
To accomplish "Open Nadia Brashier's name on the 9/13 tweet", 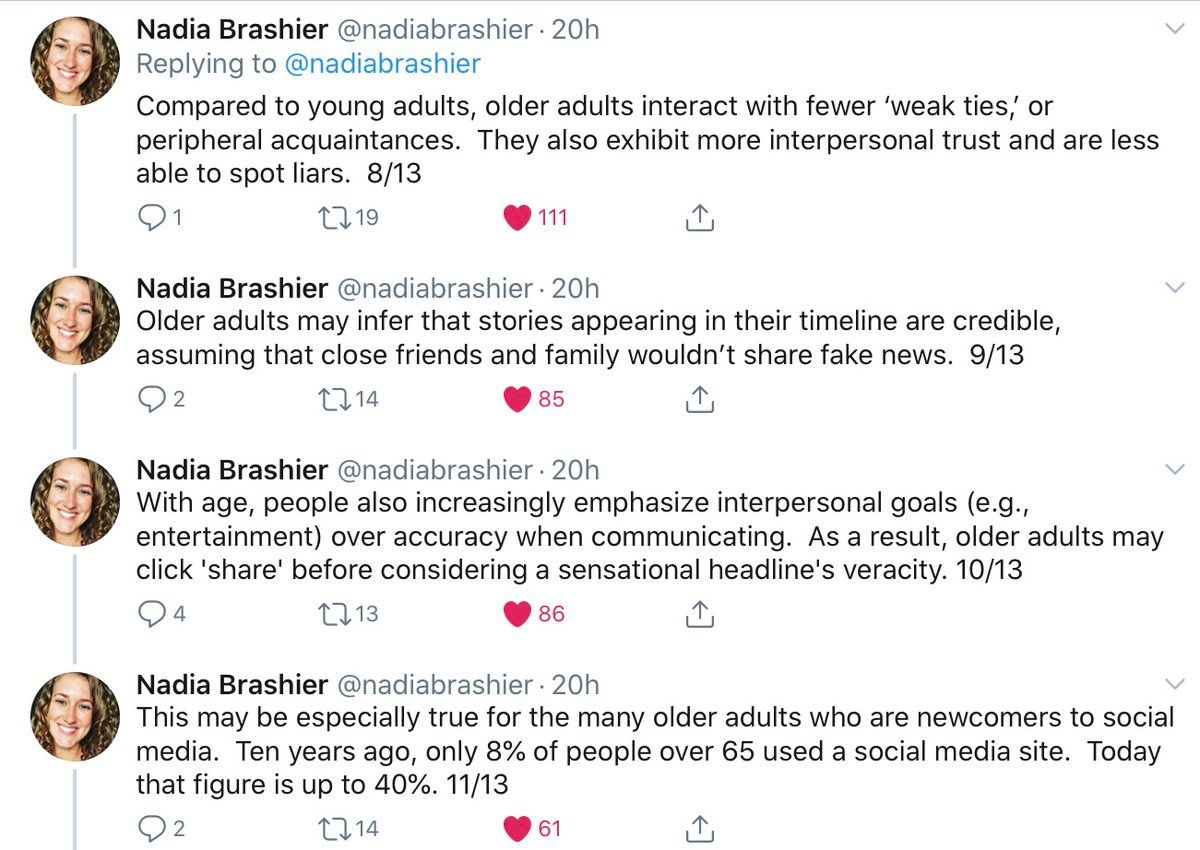I will tap(232, 289).
